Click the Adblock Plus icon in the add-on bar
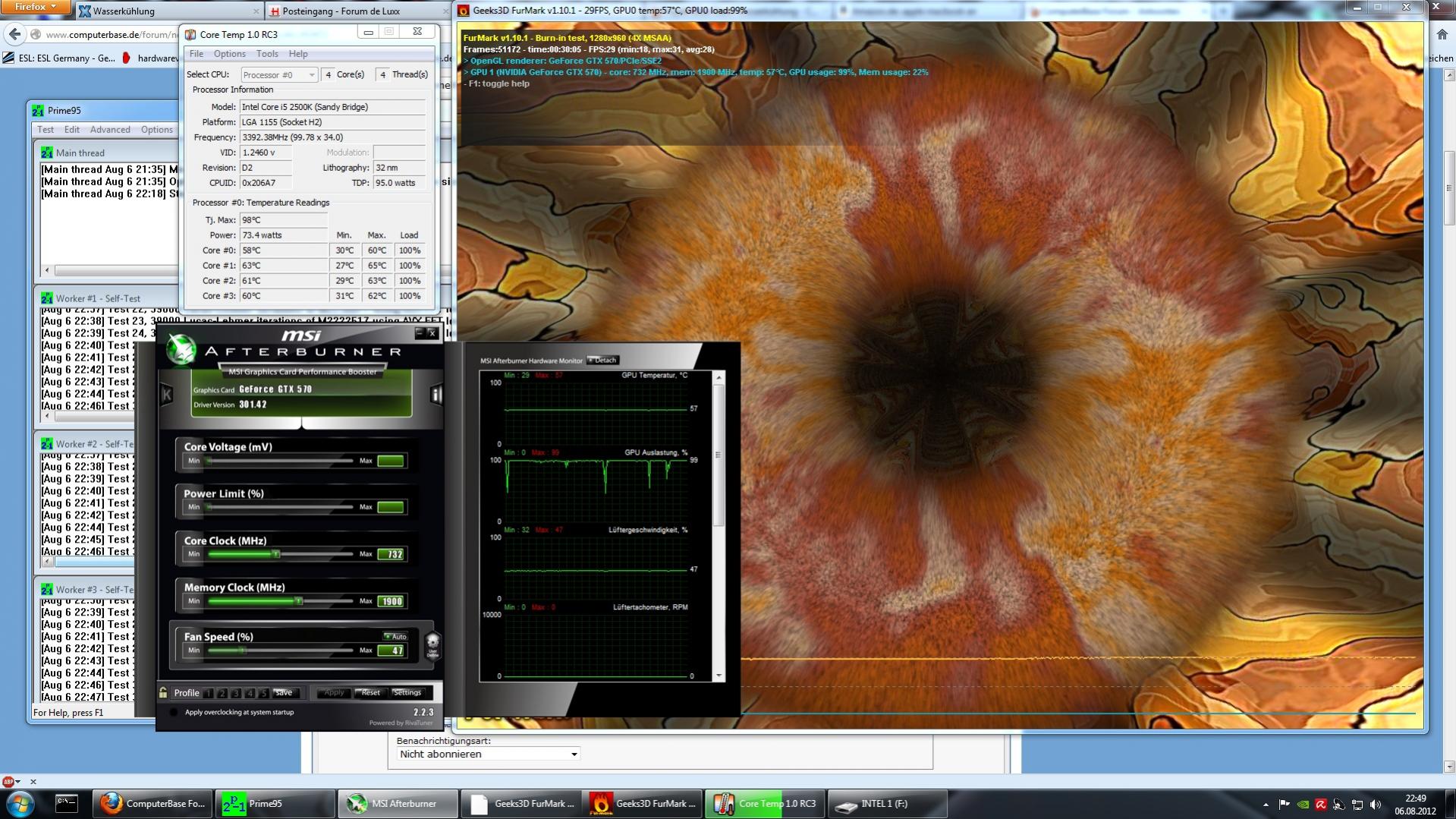The height and width of the screenshot is (819, 1456). pyautogui.click(x=8, y=781)
